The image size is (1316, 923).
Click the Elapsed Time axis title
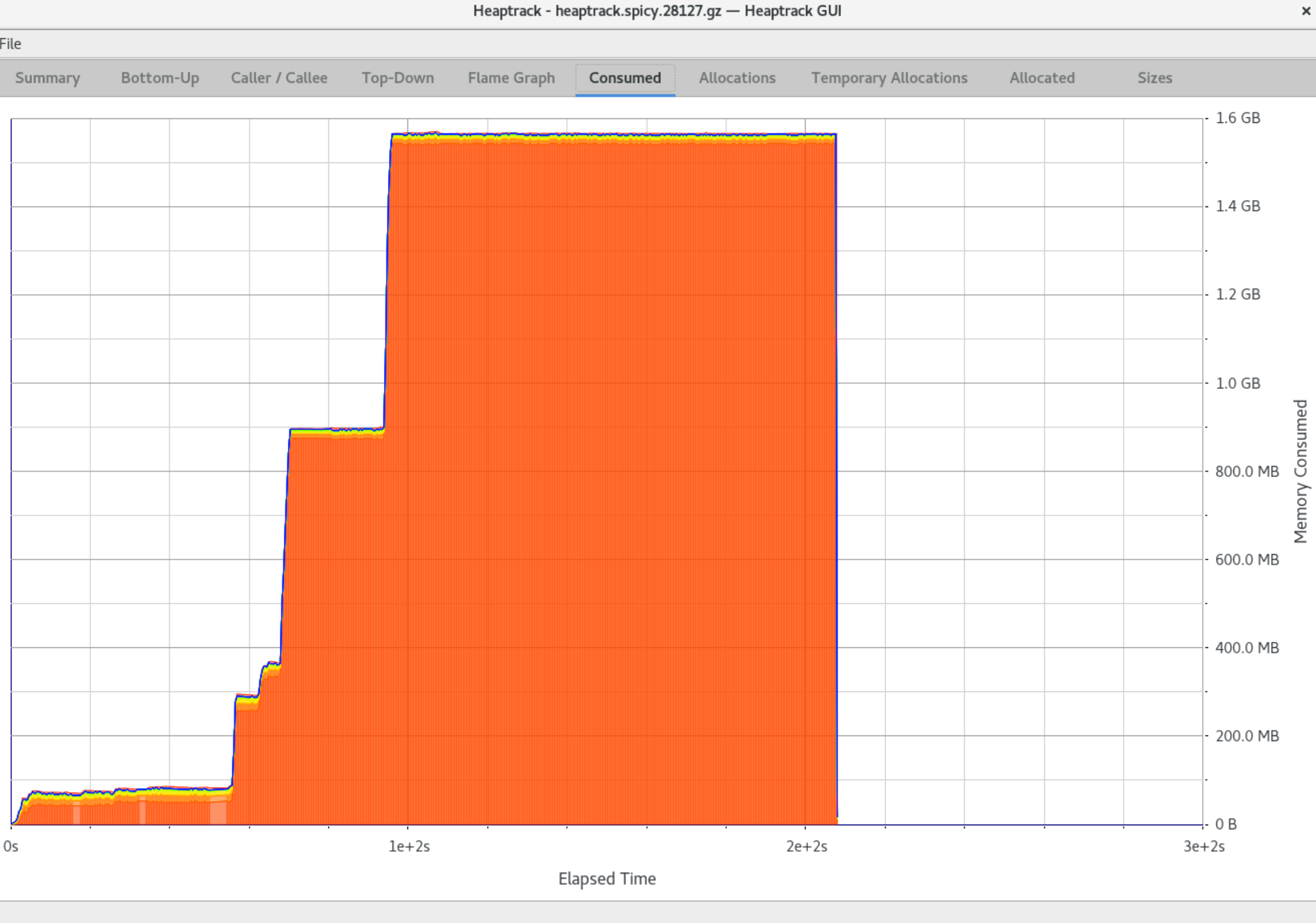(607, 879)
